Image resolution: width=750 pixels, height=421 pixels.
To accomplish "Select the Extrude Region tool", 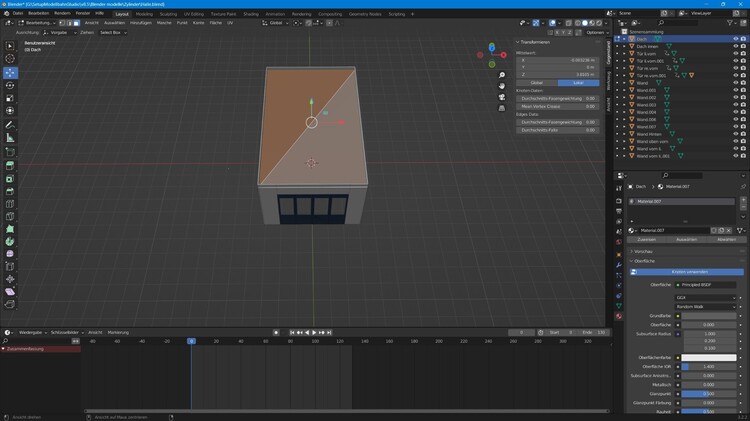I will [10, 165].
